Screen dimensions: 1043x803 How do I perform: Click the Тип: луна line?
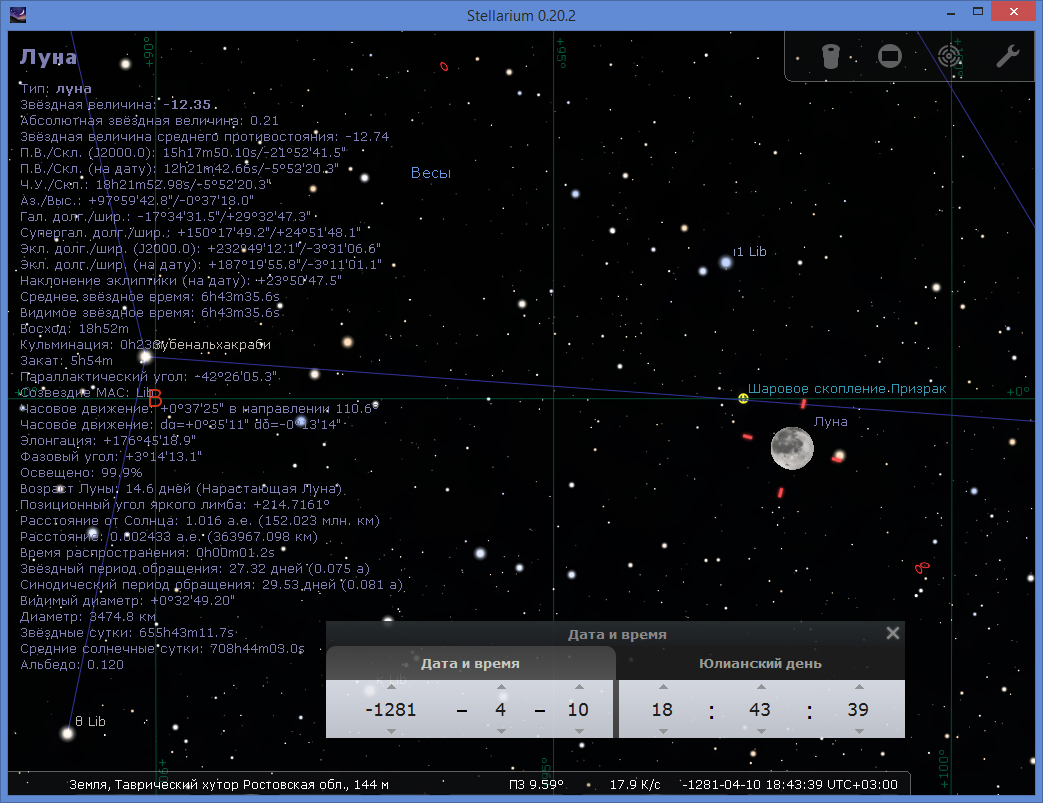pos(56,88)
